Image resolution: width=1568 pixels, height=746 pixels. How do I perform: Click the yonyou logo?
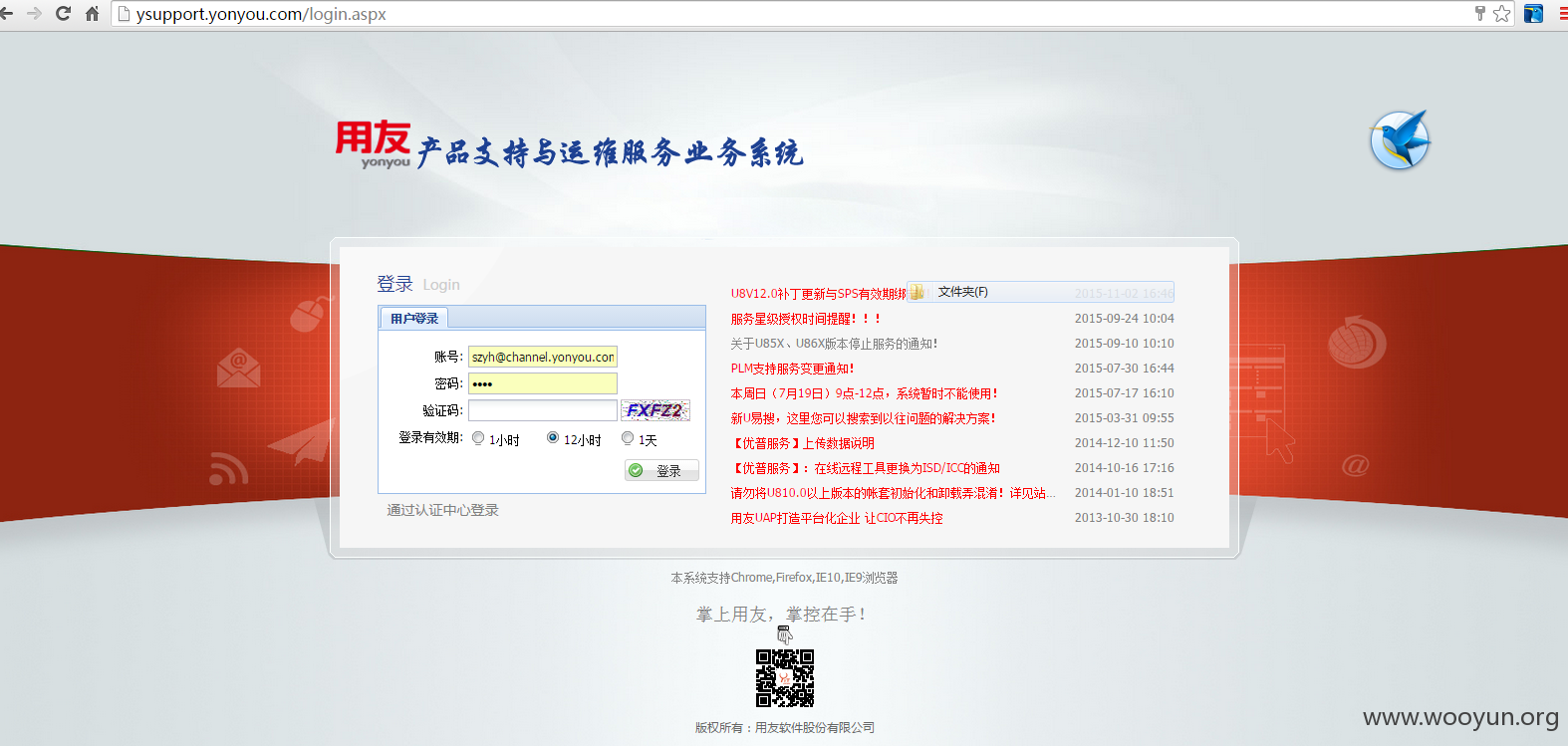(x=374, y=144)
